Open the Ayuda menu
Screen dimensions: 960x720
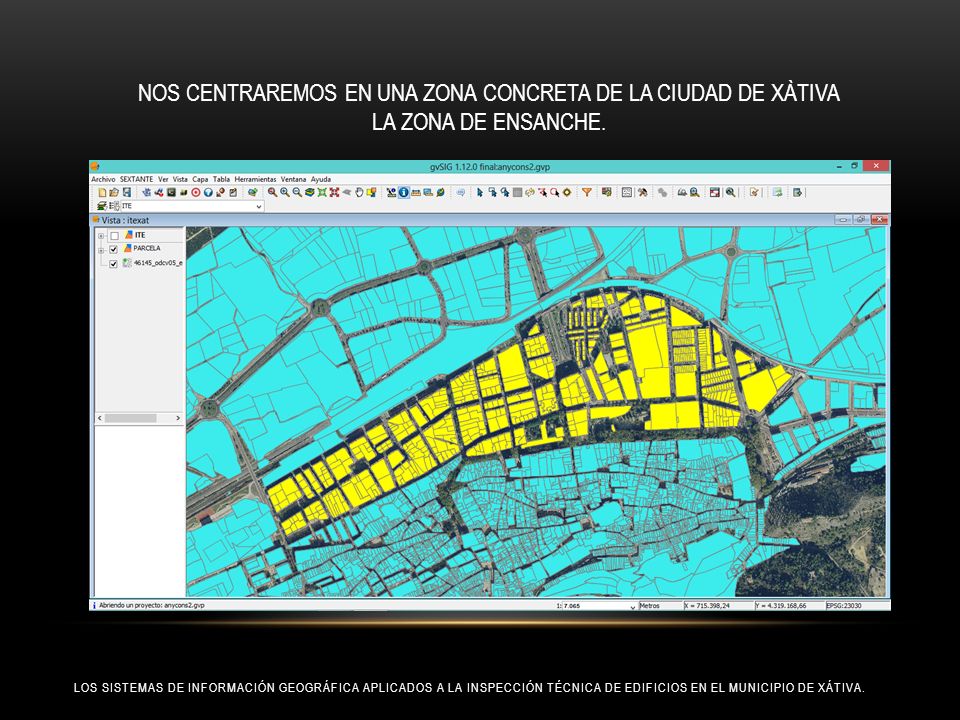pyautogui.click(x=321, y=179)
